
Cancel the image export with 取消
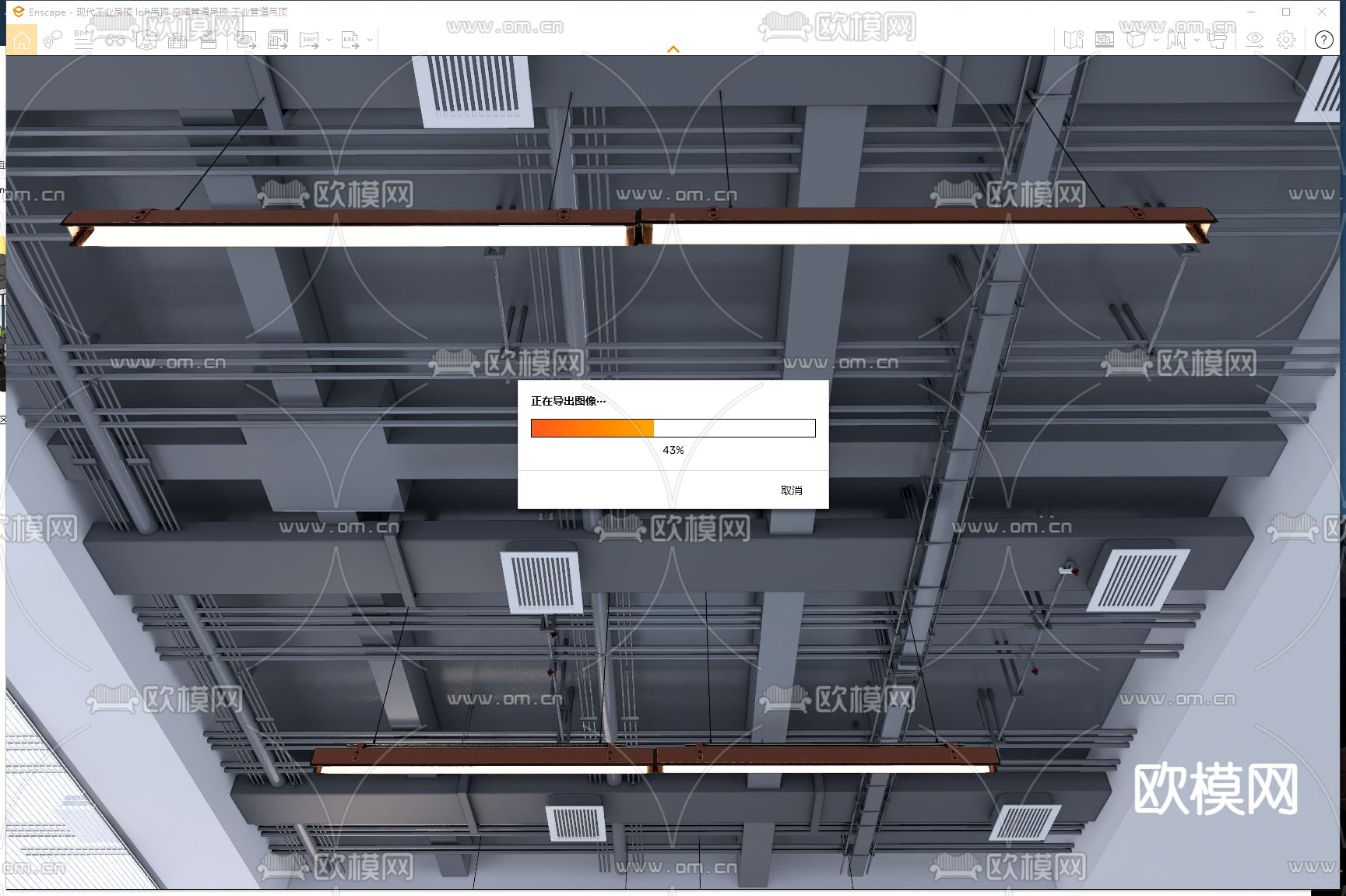[791, 490]
